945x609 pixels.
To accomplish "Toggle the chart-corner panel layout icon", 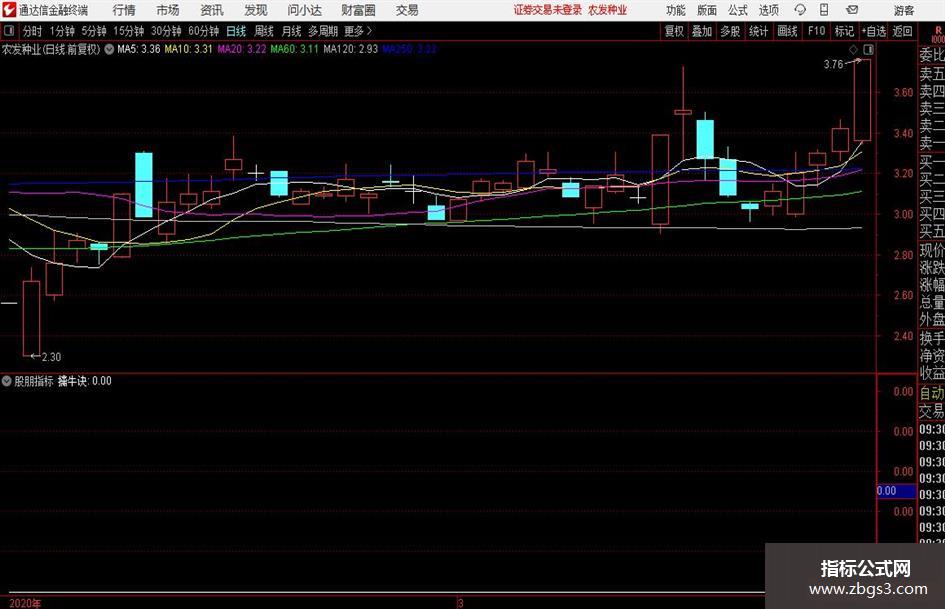I will coord(868,49).
